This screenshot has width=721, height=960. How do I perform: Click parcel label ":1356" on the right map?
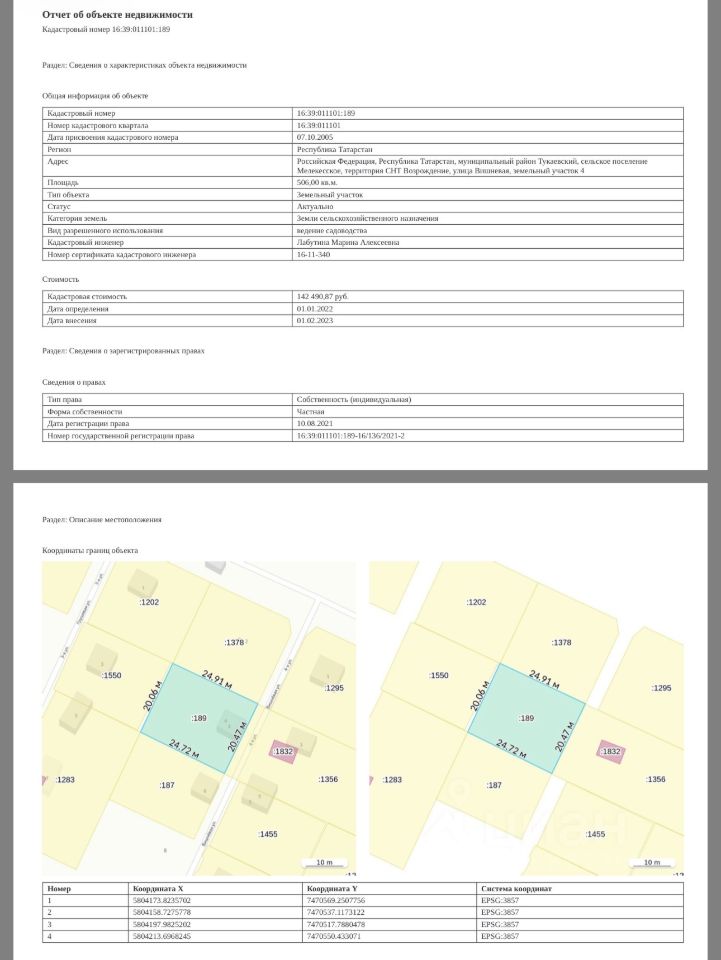[x=656, y=779]
